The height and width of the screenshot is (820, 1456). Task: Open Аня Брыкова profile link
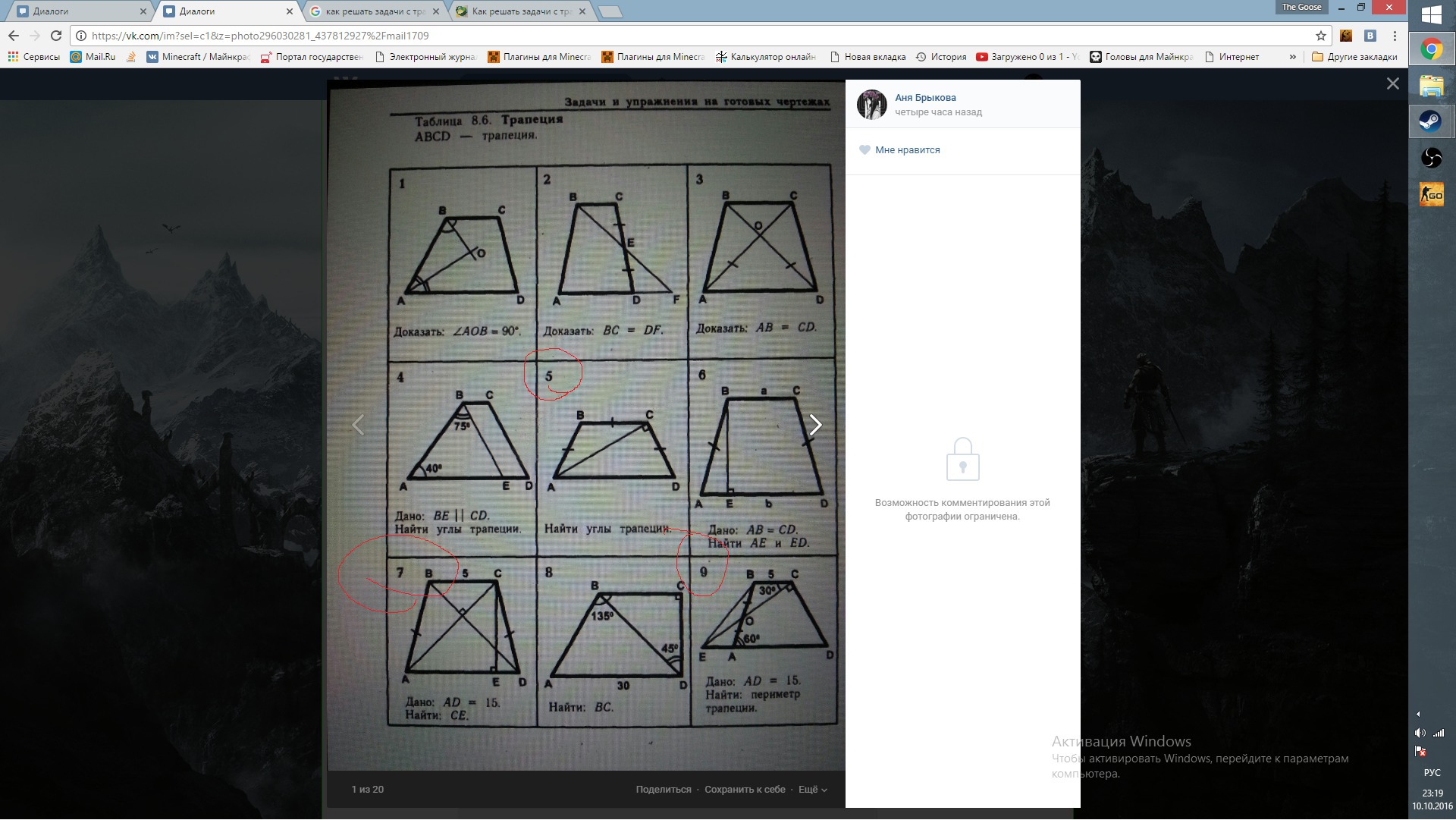point(925,98)
